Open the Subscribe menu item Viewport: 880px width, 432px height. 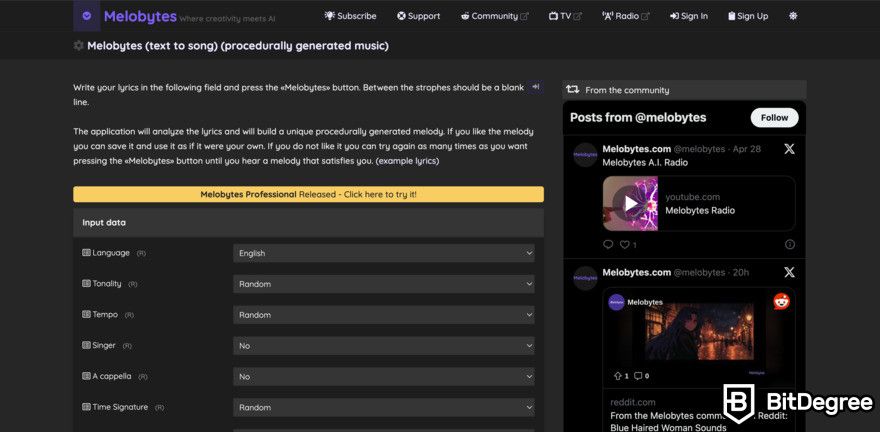point(350,16)
